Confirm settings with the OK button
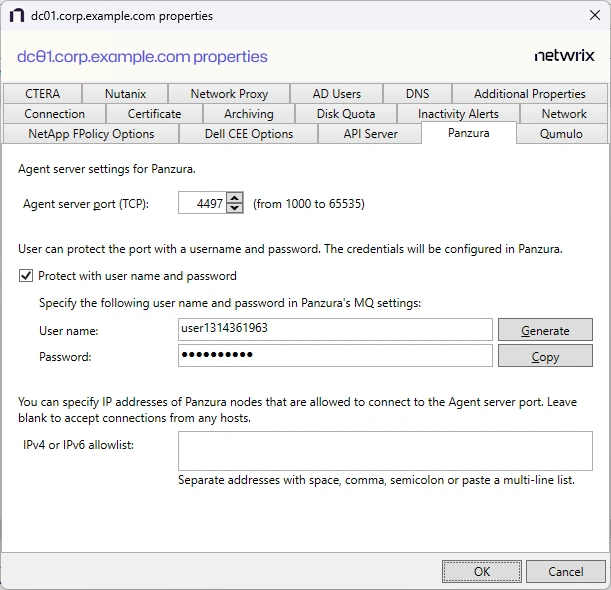This screenshot has height=590, width=611. [x=482, y=571]
